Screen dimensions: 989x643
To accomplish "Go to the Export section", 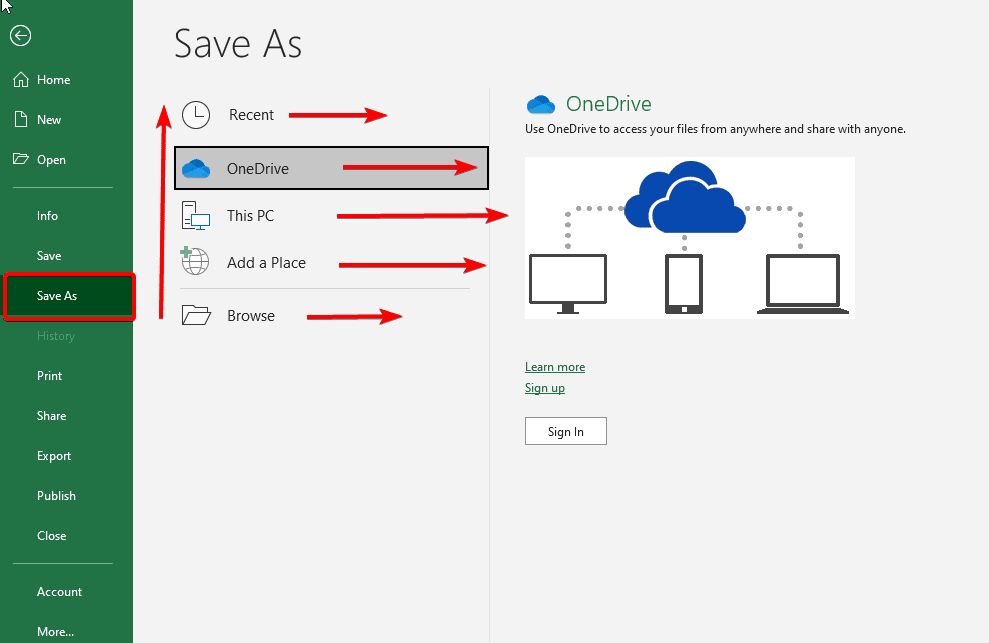I will 66,456.
